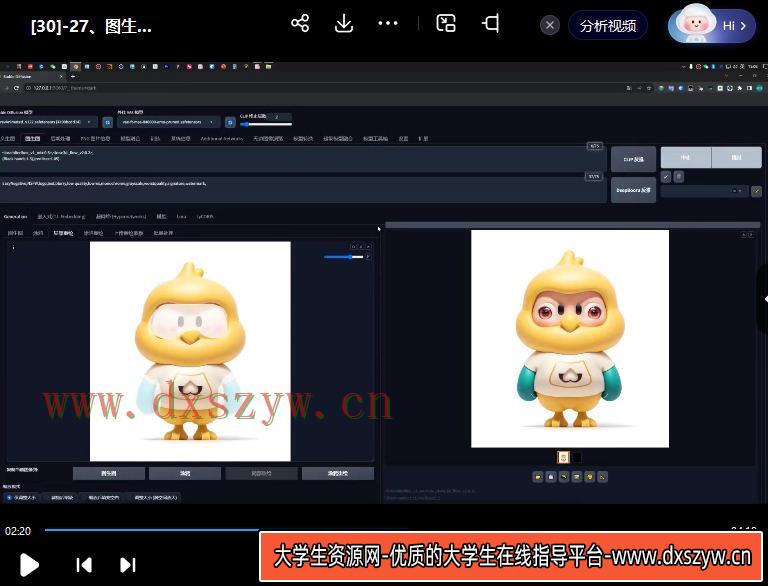Download the video using the download icon
This screenshot has width=768, height=586.
344,23
